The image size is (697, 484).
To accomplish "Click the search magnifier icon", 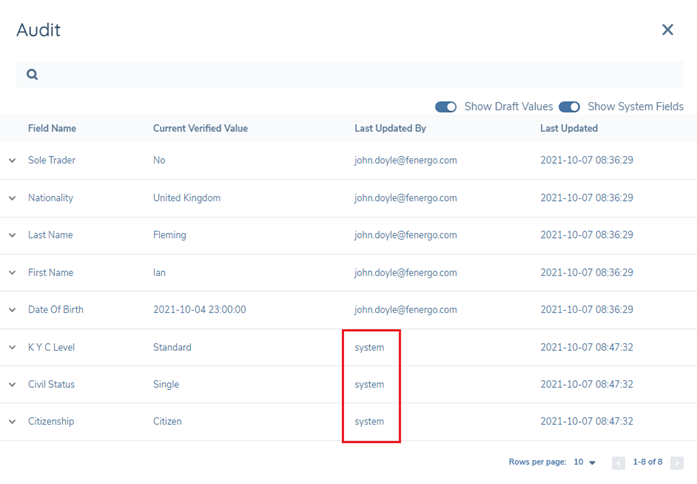I will tap(32, 75).
